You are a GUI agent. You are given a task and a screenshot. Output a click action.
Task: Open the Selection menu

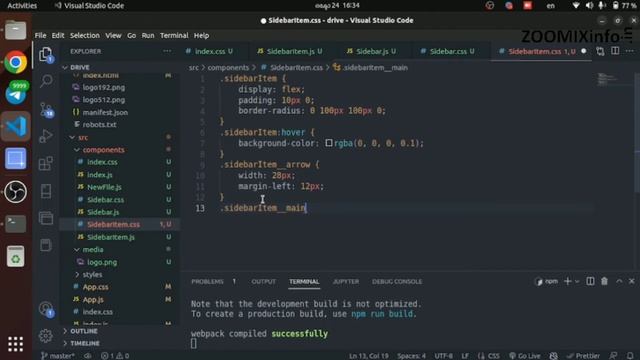[x=84, y=36]
